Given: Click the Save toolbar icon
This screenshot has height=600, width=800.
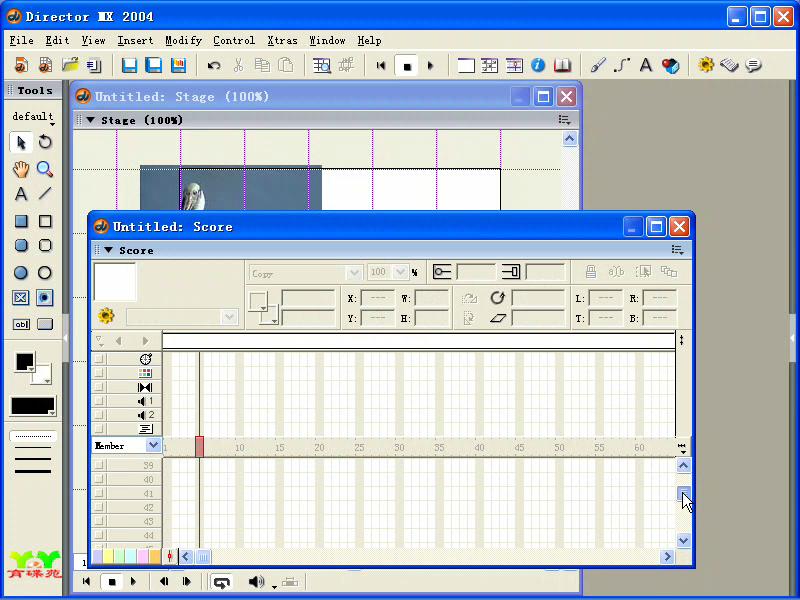Looking at the screenshot, I should (130, 65).
